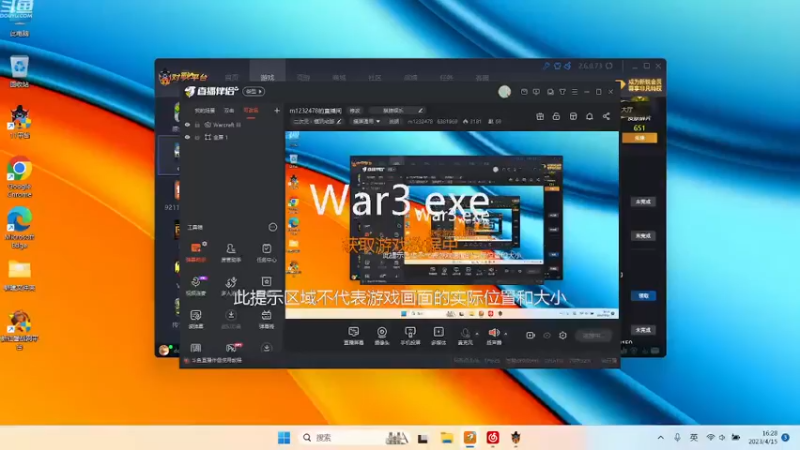This screenshot has height=450, width=800.
Task: Click the refresh icon in platform window title bar
Action: click(609, 66)
